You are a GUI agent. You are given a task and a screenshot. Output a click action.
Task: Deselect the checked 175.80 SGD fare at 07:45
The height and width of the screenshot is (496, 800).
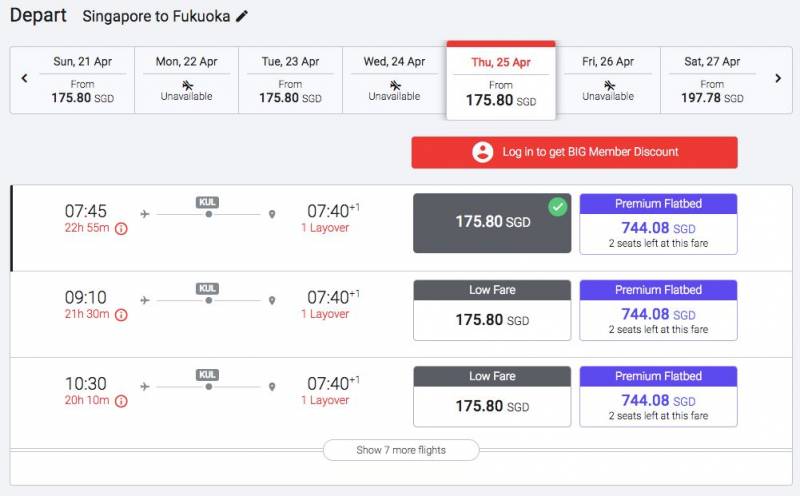[x=492, y=222]
